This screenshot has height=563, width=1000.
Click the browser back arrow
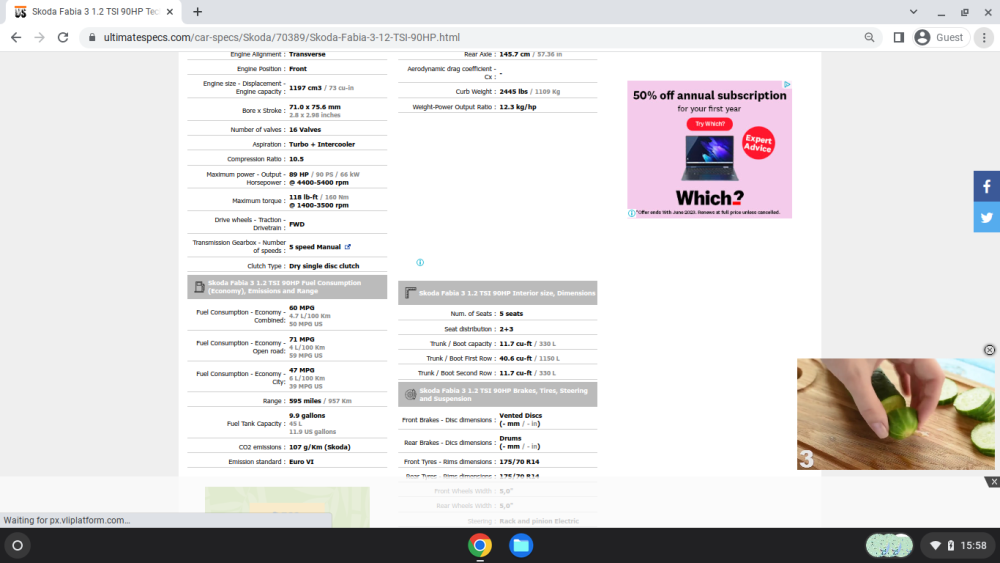click(16, 38)
